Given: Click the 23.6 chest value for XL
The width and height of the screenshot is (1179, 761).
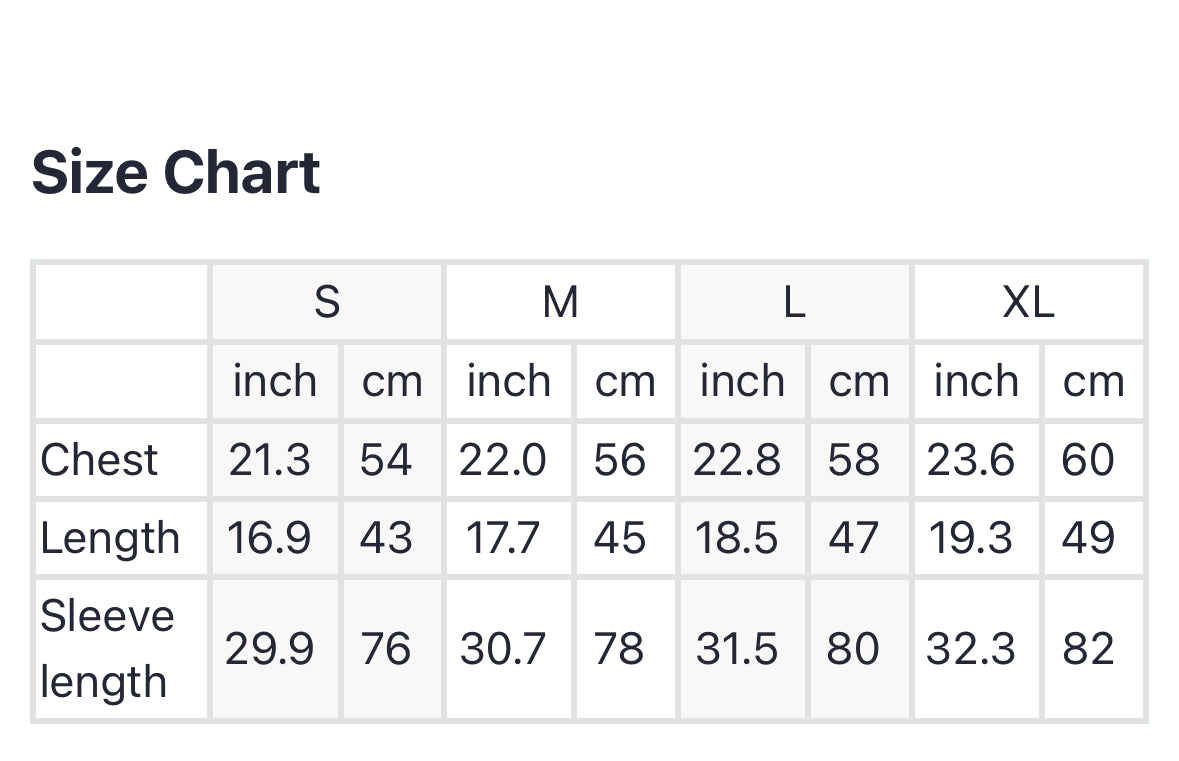Looking at the screenshot, I should click(970, 460).
